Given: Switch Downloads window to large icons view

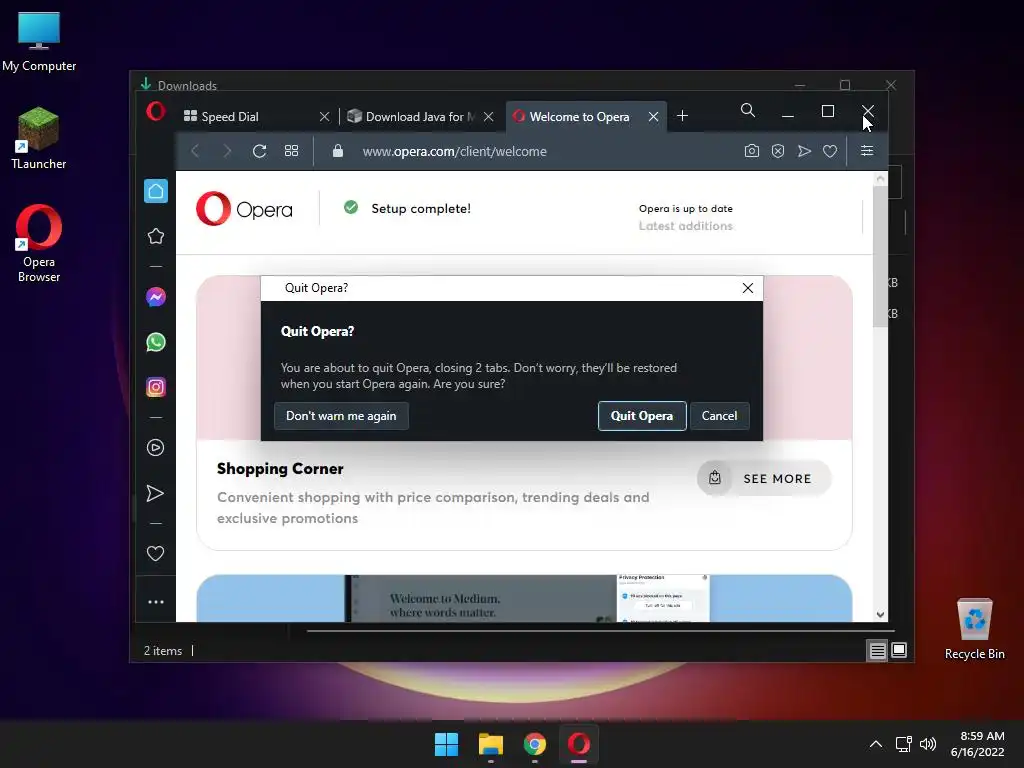Looking at the screenshot, I should tap(899, 650).
